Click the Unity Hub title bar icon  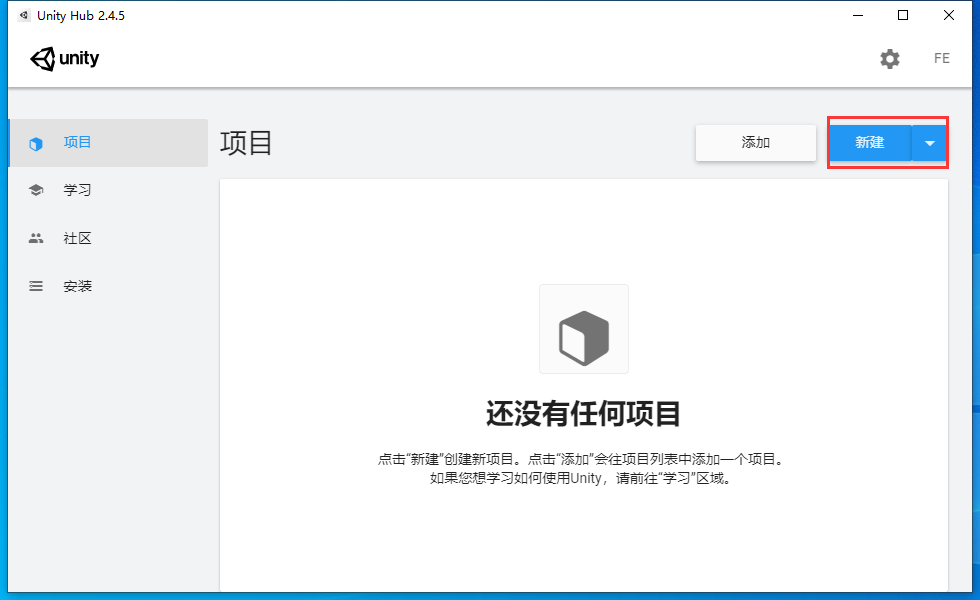[x=24, y=16]
